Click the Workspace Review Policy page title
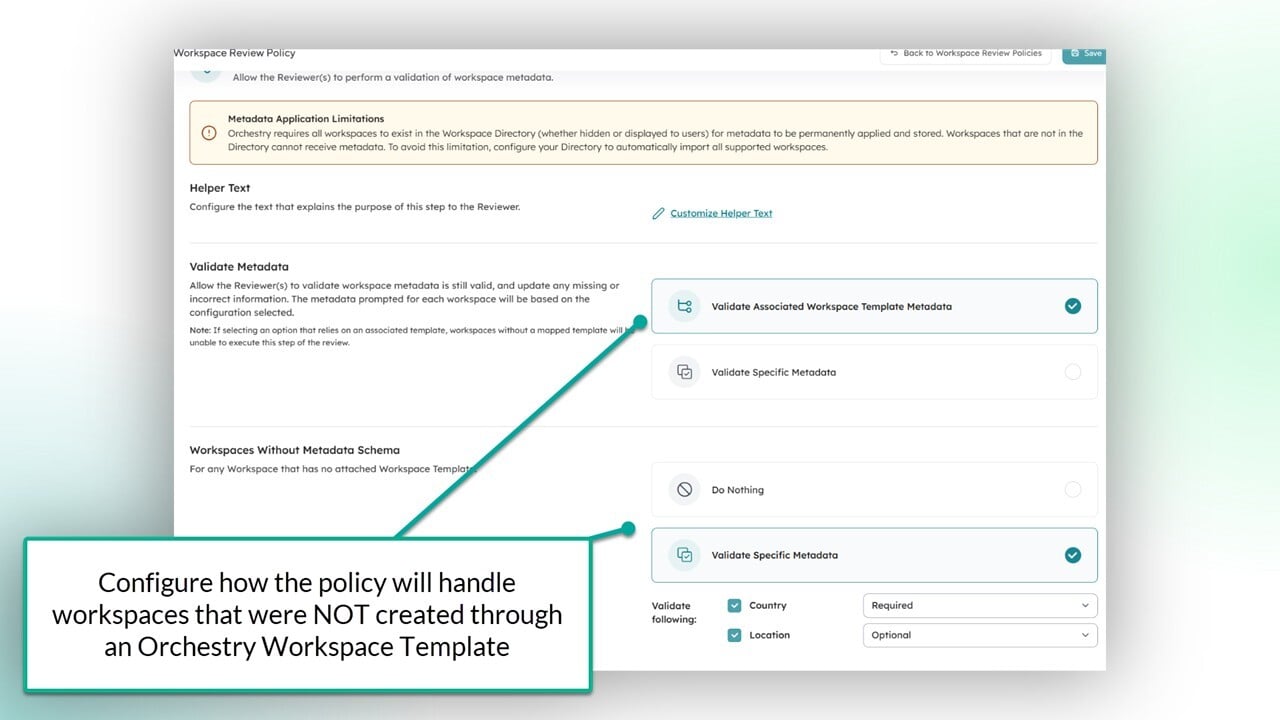This screenshot has width=1280, height=720. tap(235, 53)
